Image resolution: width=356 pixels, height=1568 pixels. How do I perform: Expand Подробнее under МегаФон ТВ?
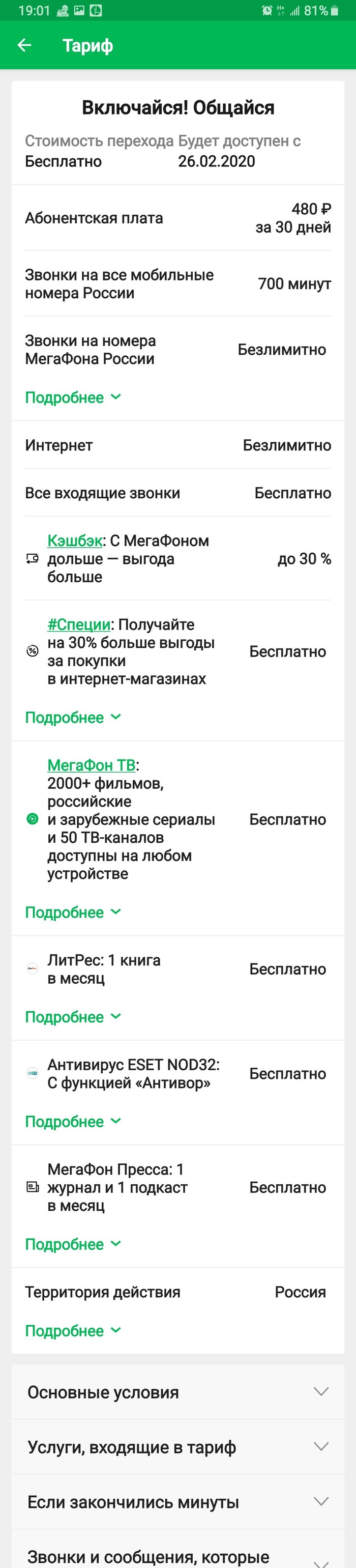[73, 913]
